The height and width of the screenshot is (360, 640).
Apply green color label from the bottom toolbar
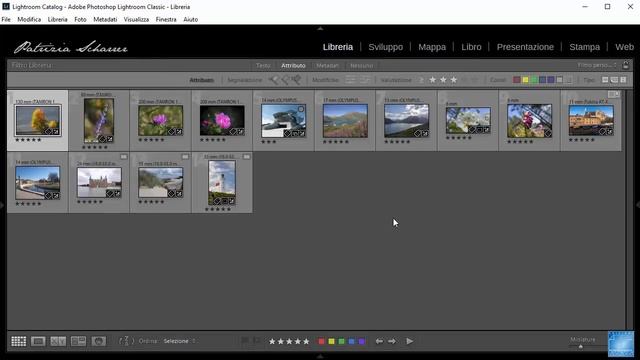pyautogui.click(x=342, y=341)
